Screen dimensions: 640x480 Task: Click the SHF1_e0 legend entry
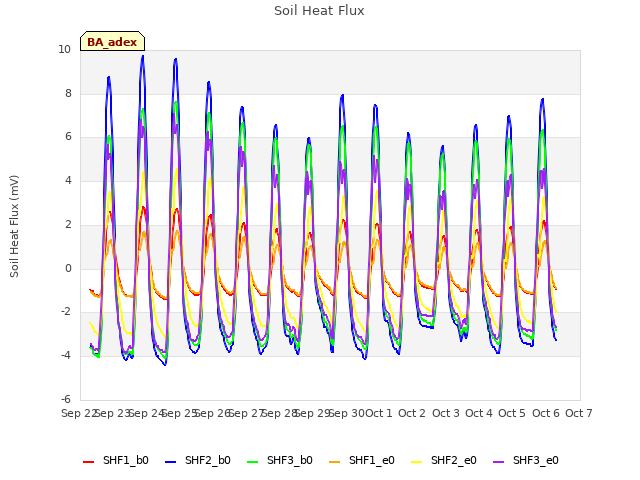[362, 461]
